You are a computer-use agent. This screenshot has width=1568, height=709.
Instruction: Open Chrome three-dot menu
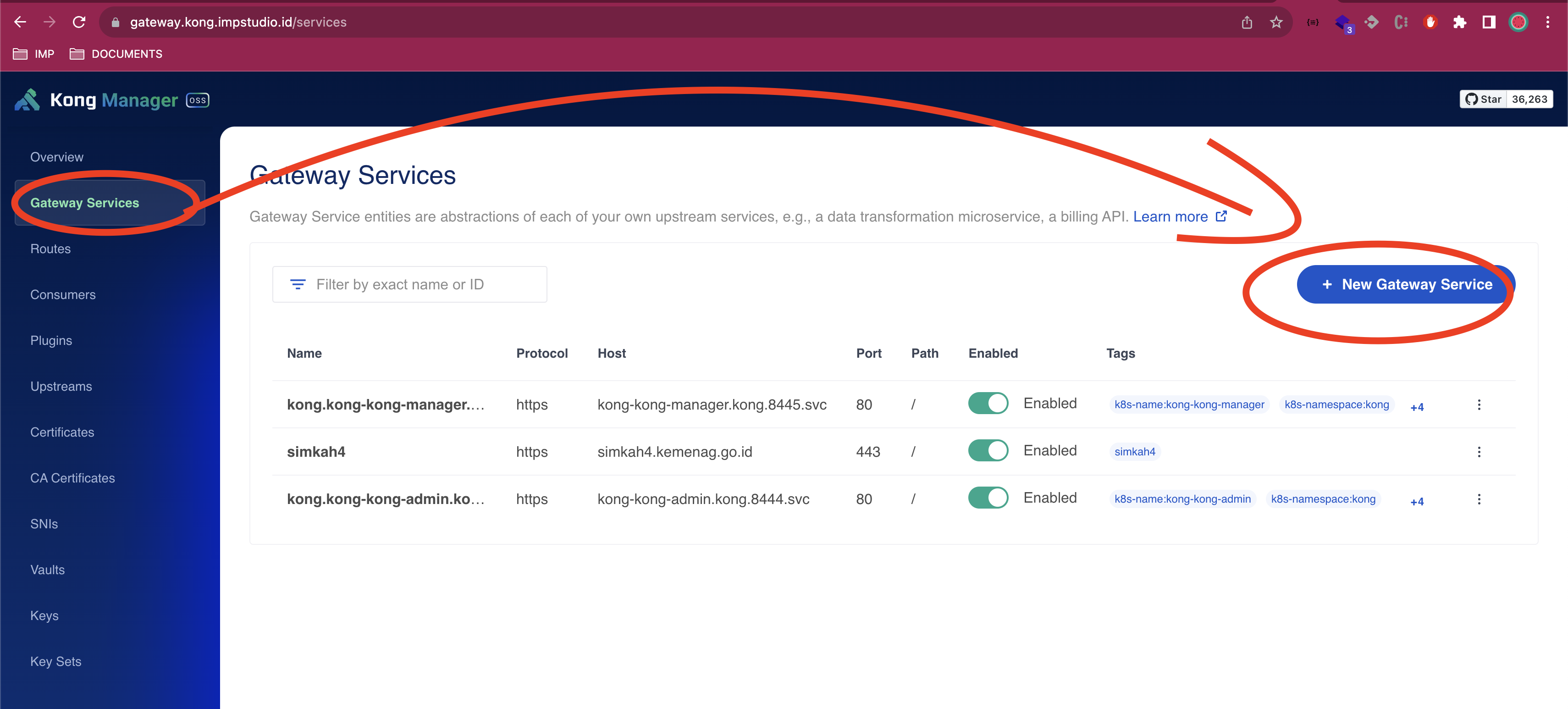pos(1548,22)
